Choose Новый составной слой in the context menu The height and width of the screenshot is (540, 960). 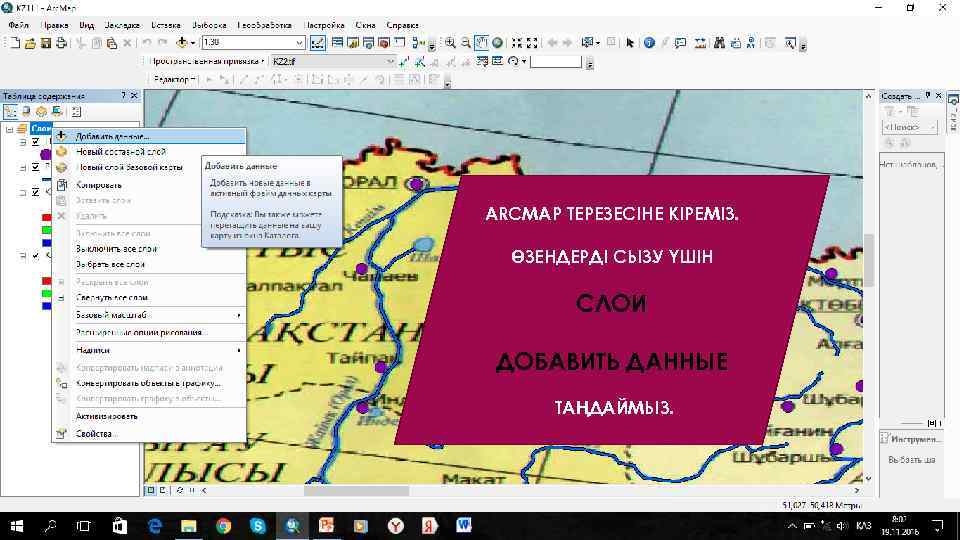coord(149,151)
